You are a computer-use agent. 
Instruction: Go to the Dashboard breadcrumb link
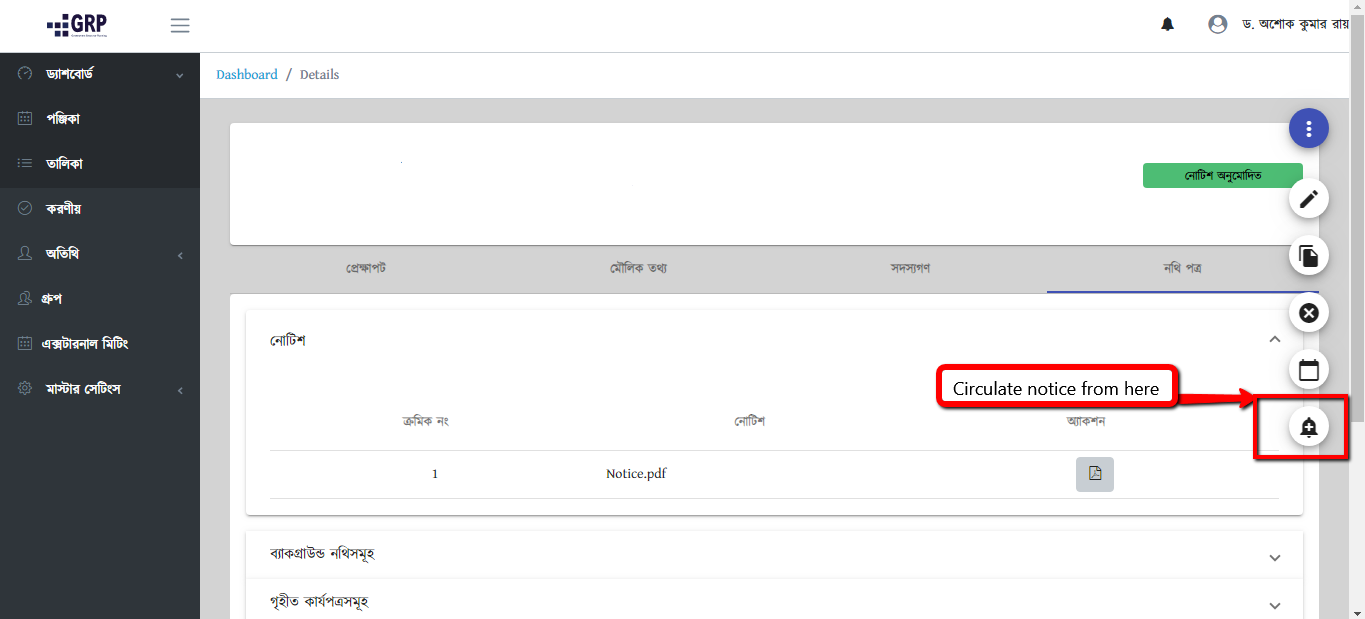click(247, 75)
